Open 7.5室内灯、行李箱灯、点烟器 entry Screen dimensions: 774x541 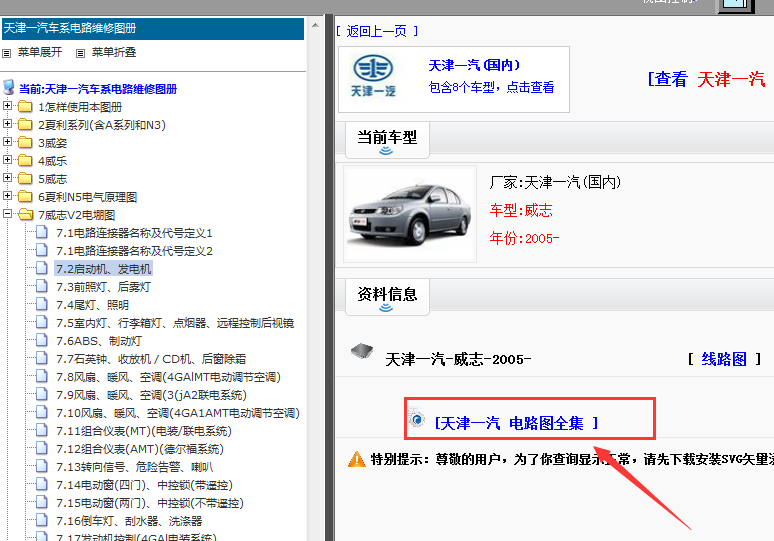(175, 323)
